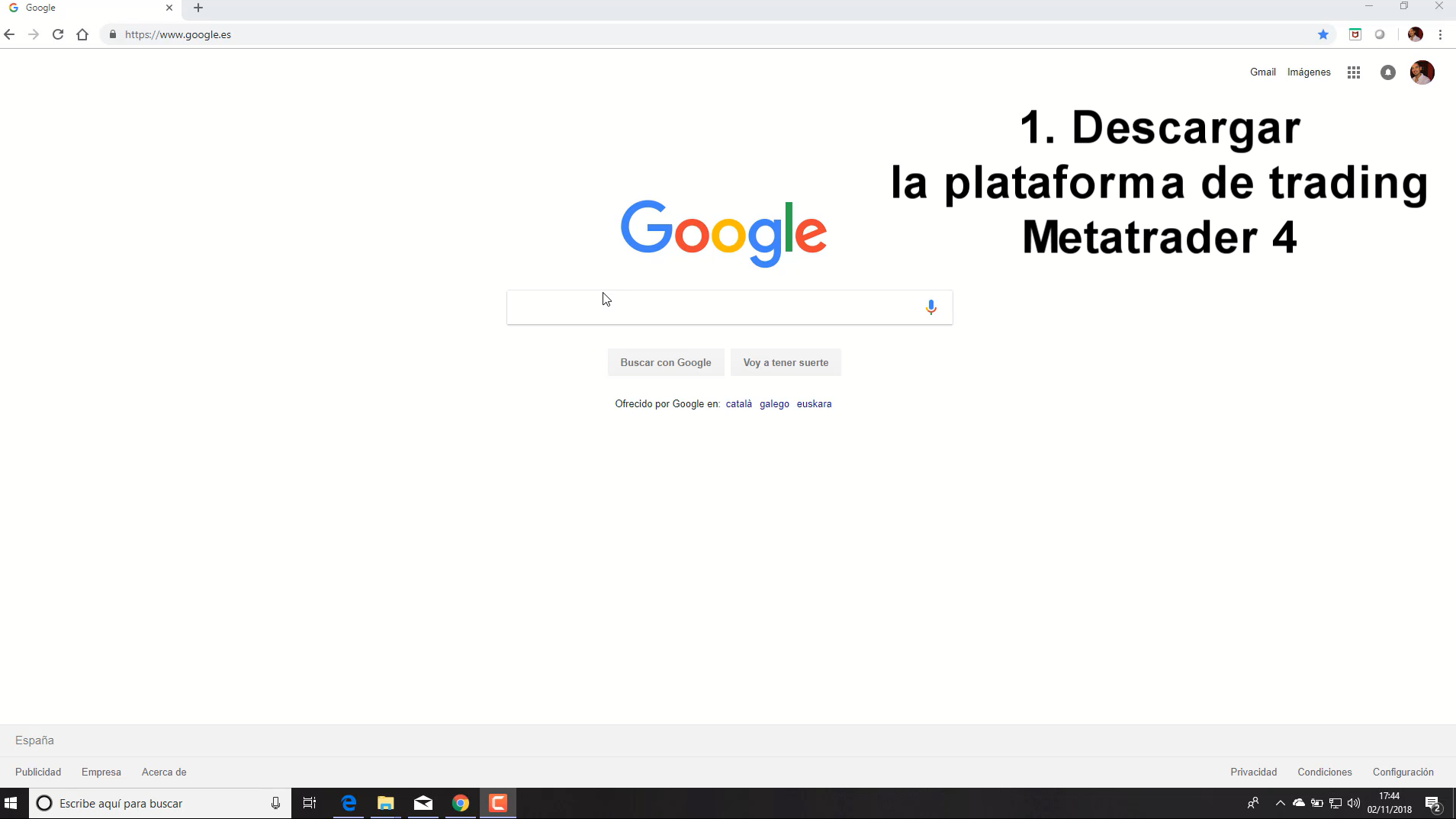
Task: Open Mail app from taskbar
Action: point(423,803)
